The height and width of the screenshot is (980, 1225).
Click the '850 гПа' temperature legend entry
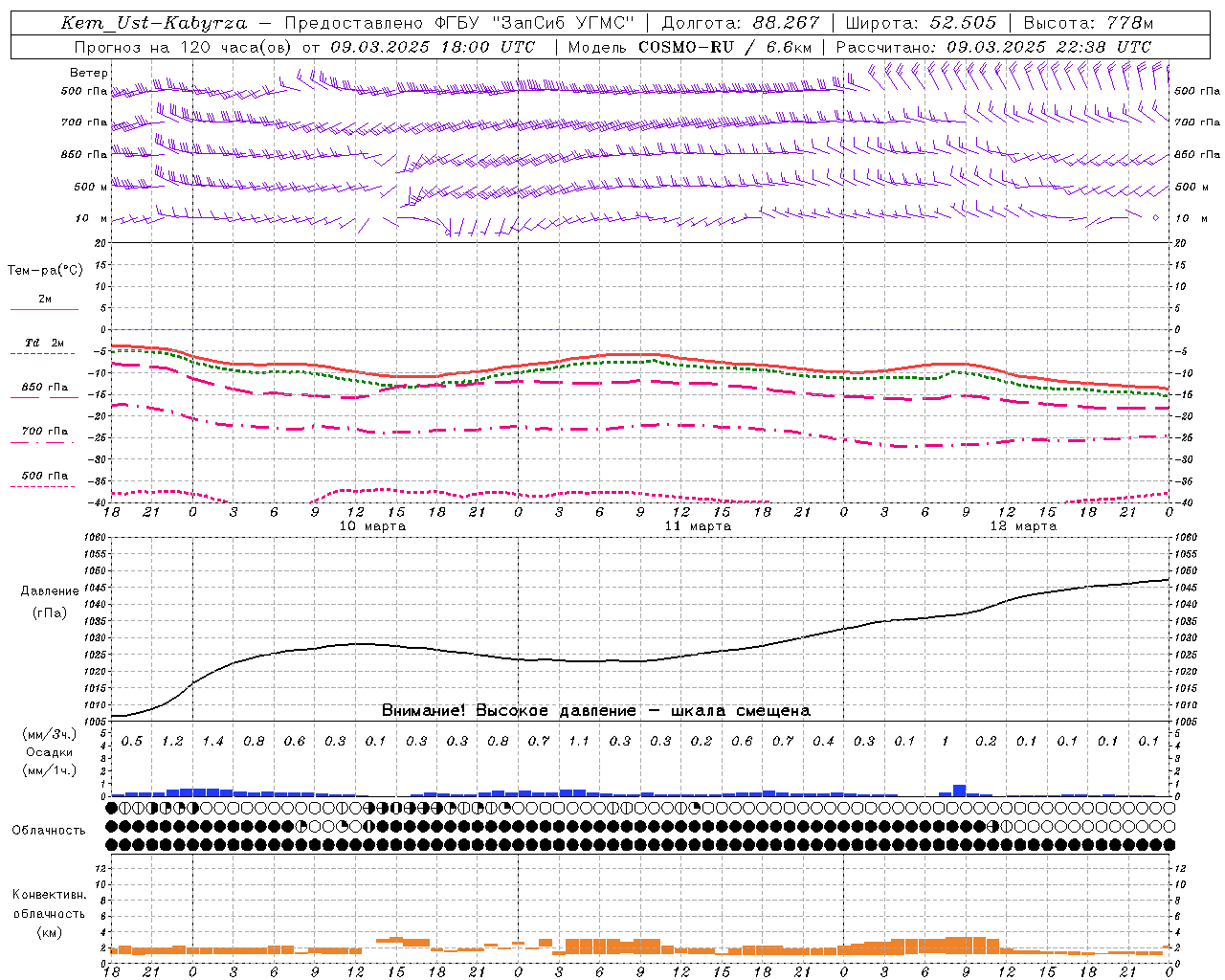pyautogui.click(x=45, y=388)
